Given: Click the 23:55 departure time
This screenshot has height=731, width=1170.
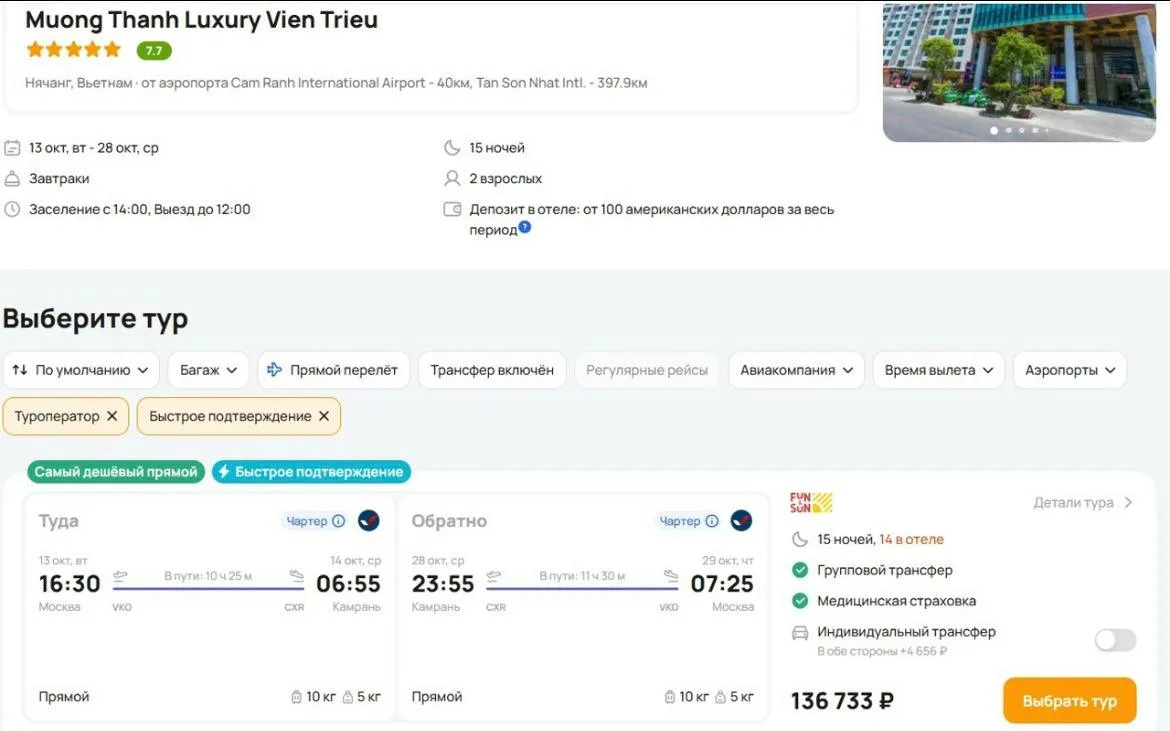Looking at the screenshot, I should (x=442, y=584).
